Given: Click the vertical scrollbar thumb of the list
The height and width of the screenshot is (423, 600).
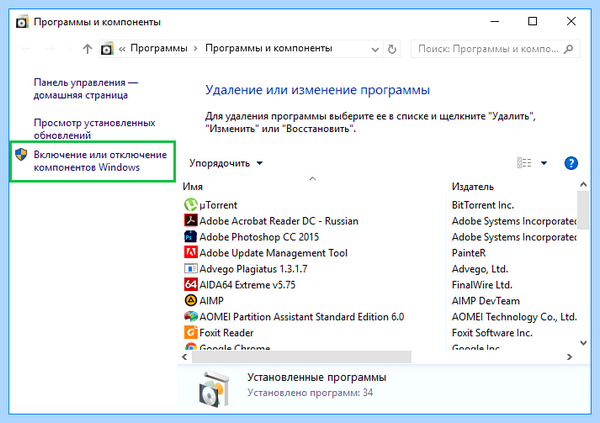Looking at the screenshot, I should pyautogui.click(x=583, y=210).
